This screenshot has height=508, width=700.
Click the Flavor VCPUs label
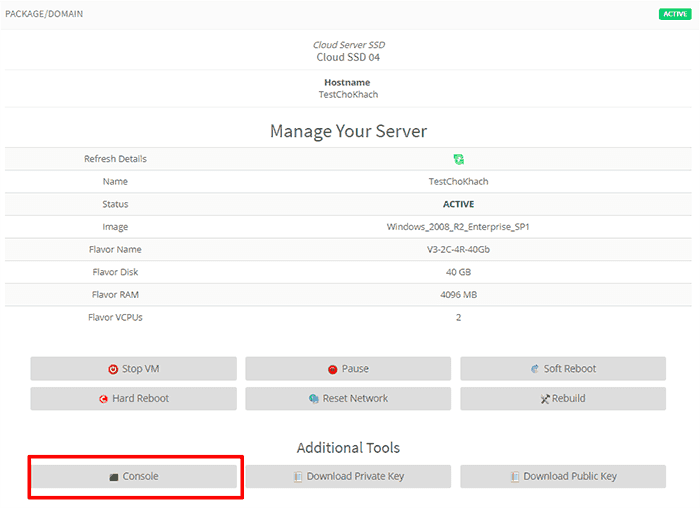(x=115, y=317)
